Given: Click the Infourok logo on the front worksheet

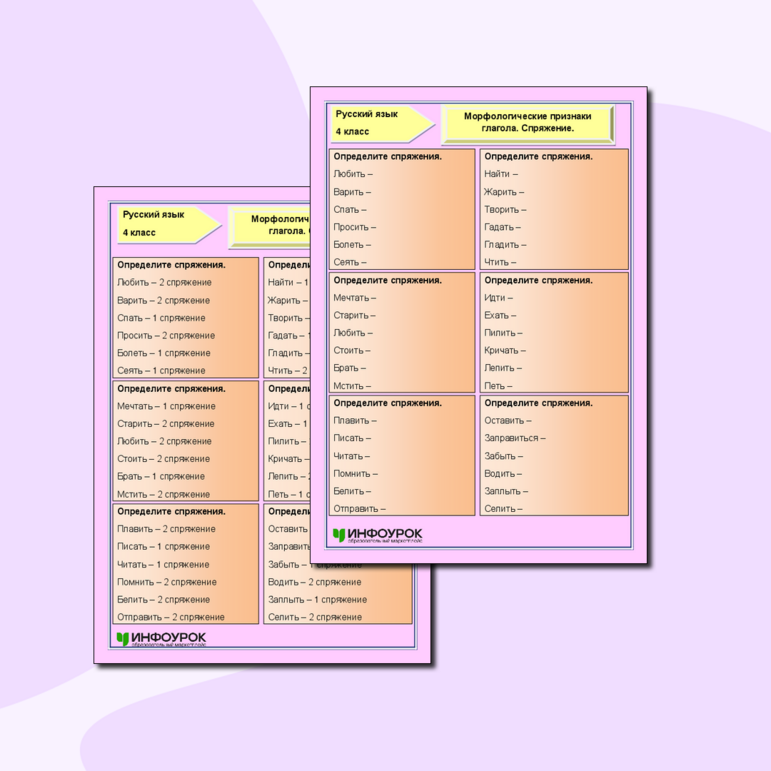Looking at the screenshot, I should (x=377, y=535).
